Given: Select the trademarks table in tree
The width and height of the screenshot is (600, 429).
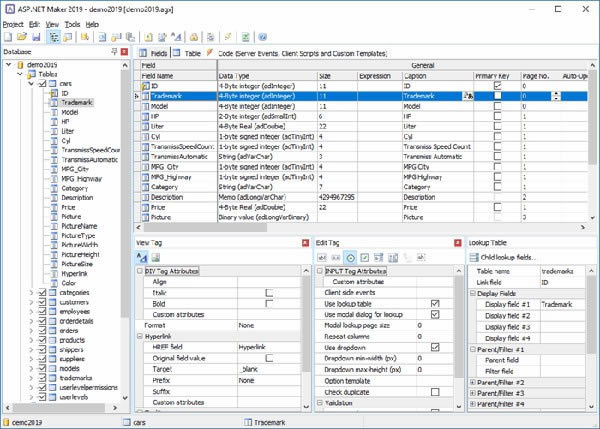Looking at the screenshot, I should pos(76,378).
